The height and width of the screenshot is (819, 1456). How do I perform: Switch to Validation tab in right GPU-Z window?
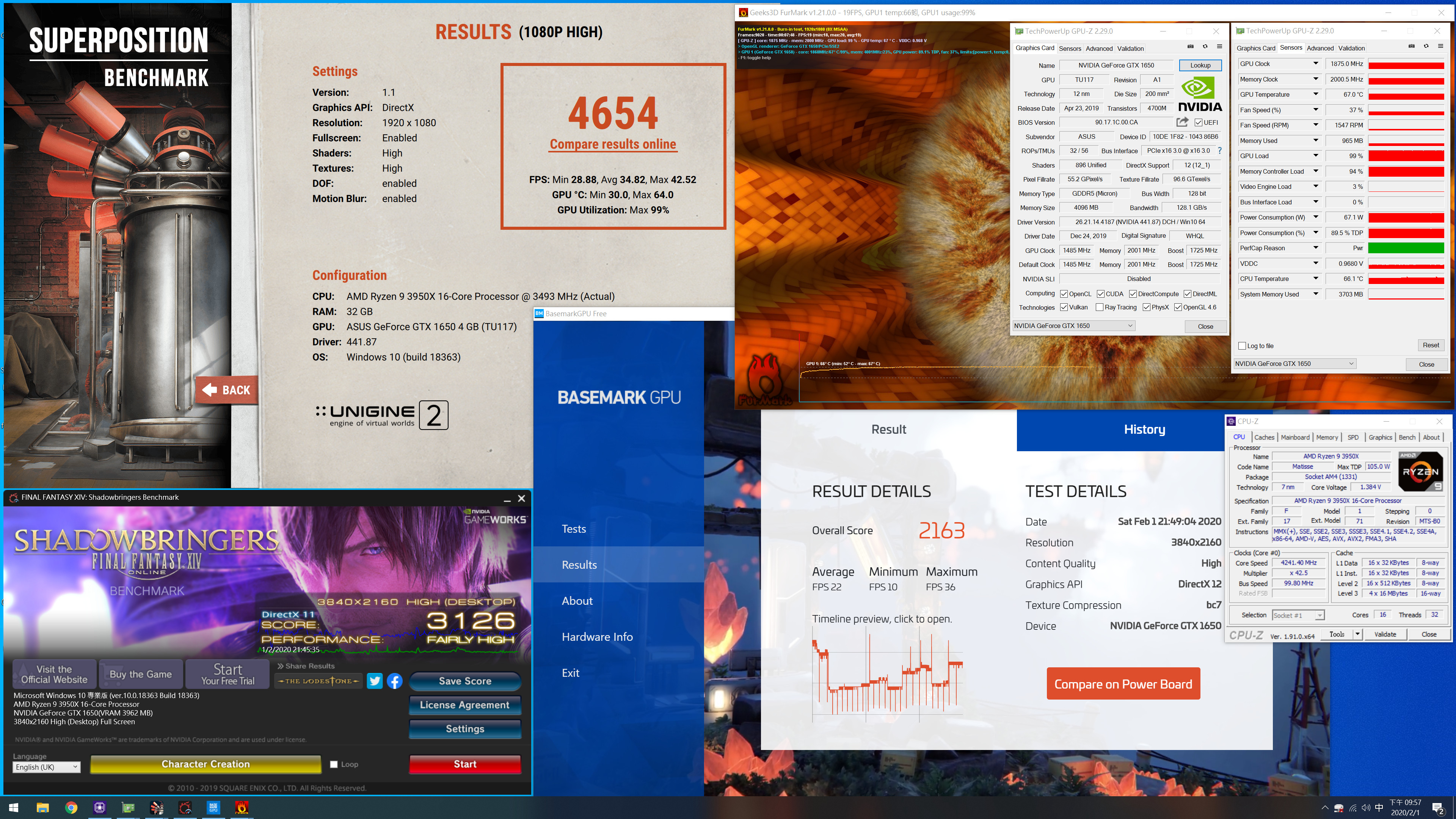click(1351, 49)
